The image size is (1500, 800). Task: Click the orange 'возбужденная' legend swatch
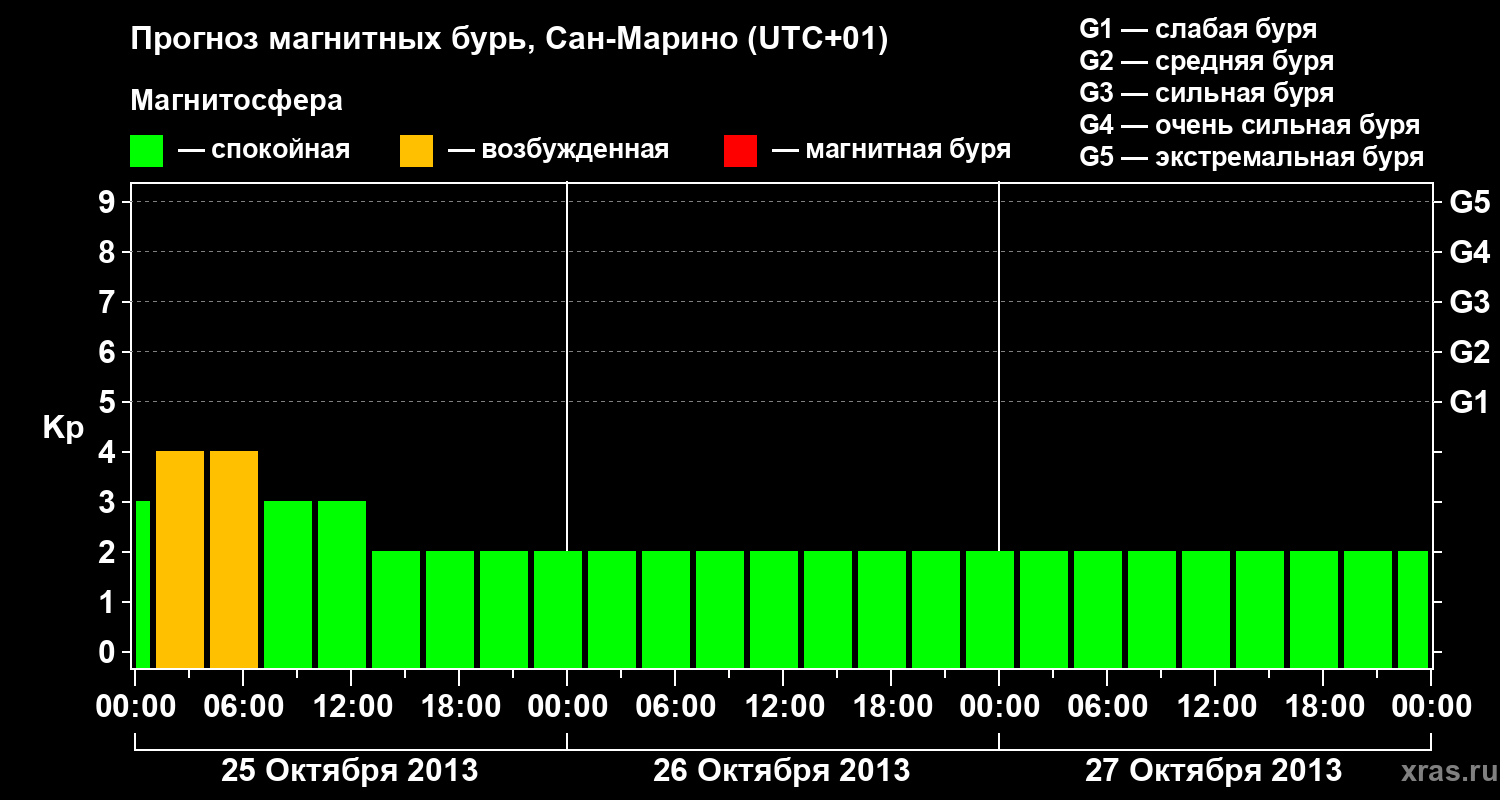417,151
